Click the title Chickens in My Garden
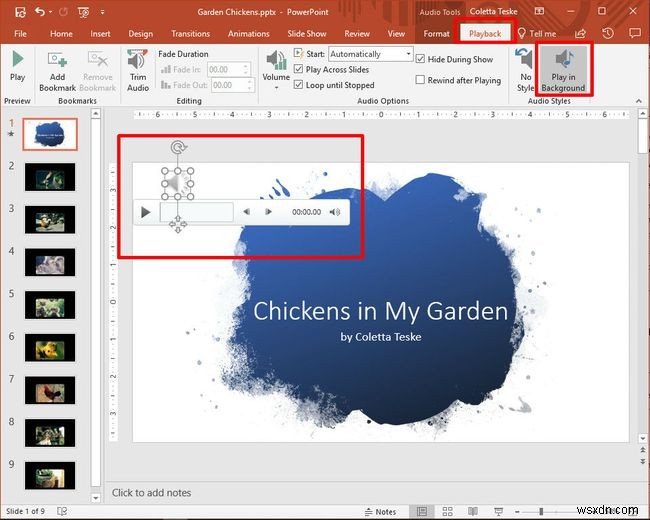This screenshot has height=520, width=650. 380,311
